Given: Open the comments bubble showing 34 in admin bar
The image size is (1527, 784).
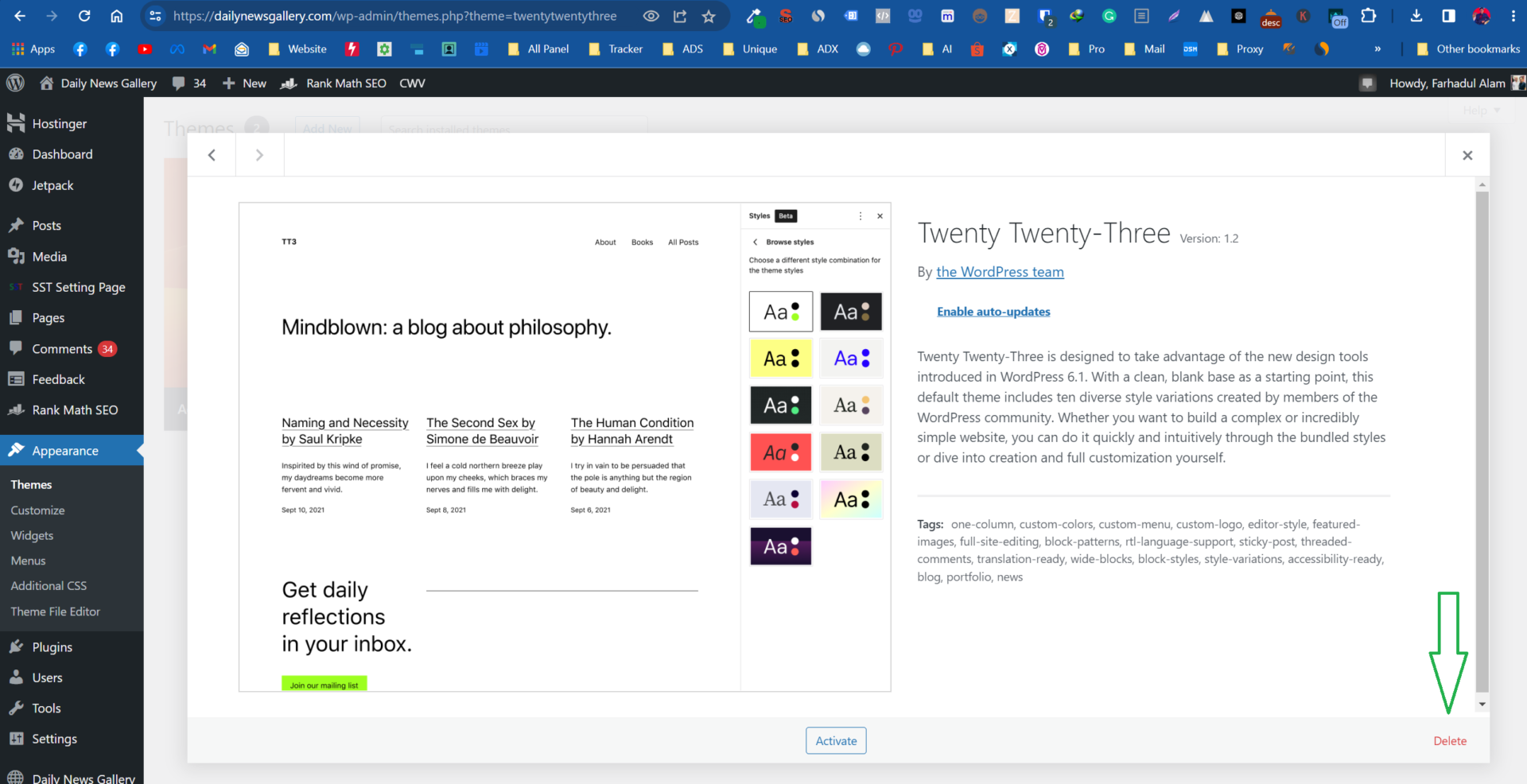Looking at the screenshot, I should tap(189, 83).
